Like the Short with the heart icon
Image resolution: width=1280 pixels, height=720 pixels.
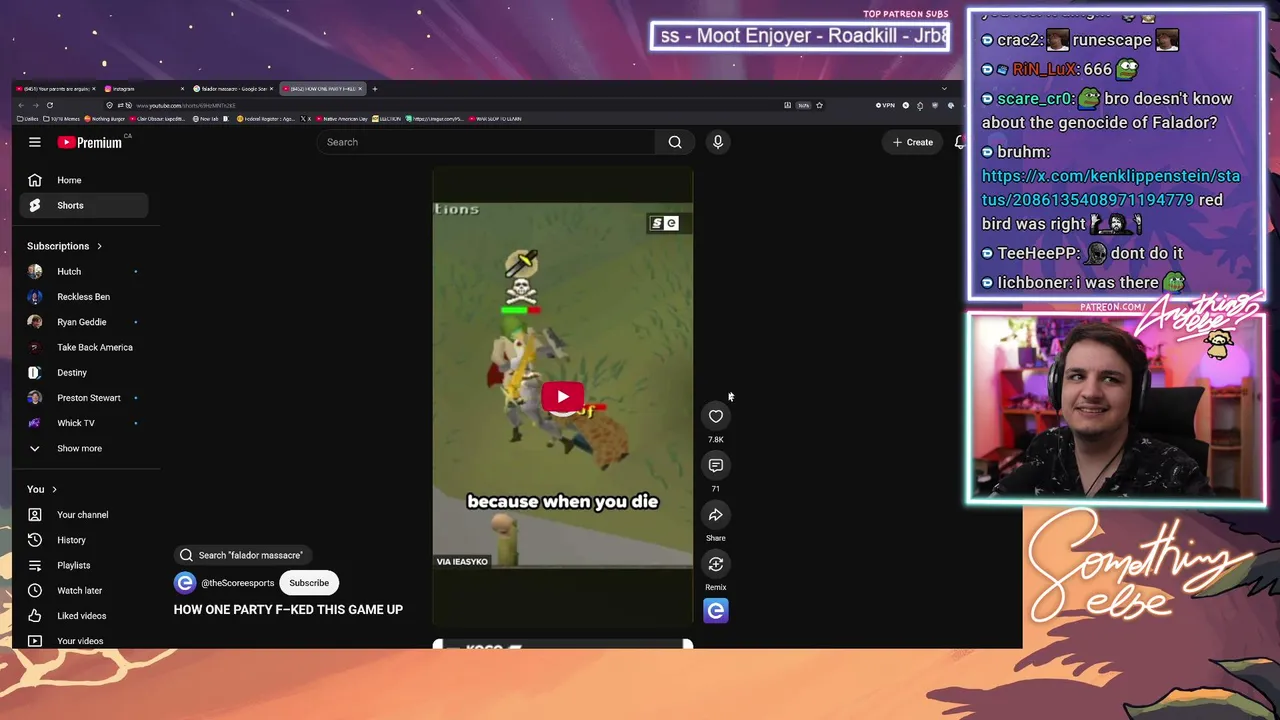(x=716, y=416)
